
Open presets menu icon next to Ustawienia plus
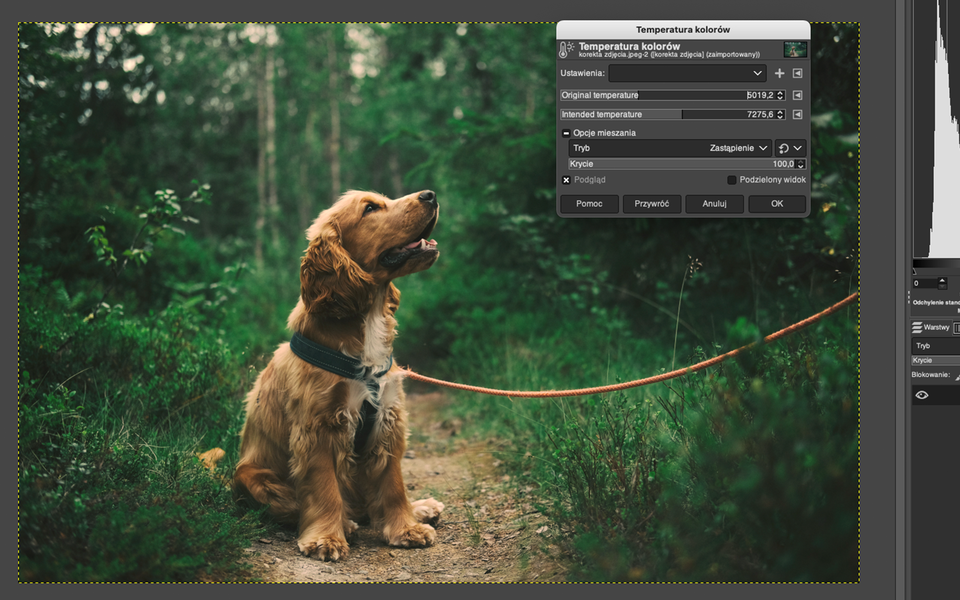click(x=797, y=73)
